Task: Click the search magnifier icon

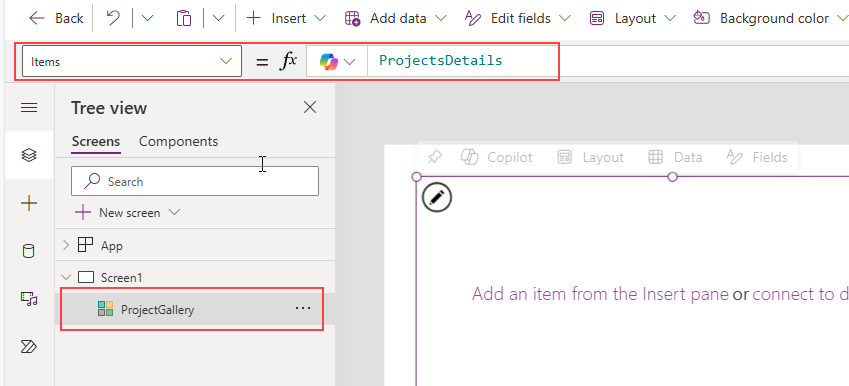Action: click(92, 181)
